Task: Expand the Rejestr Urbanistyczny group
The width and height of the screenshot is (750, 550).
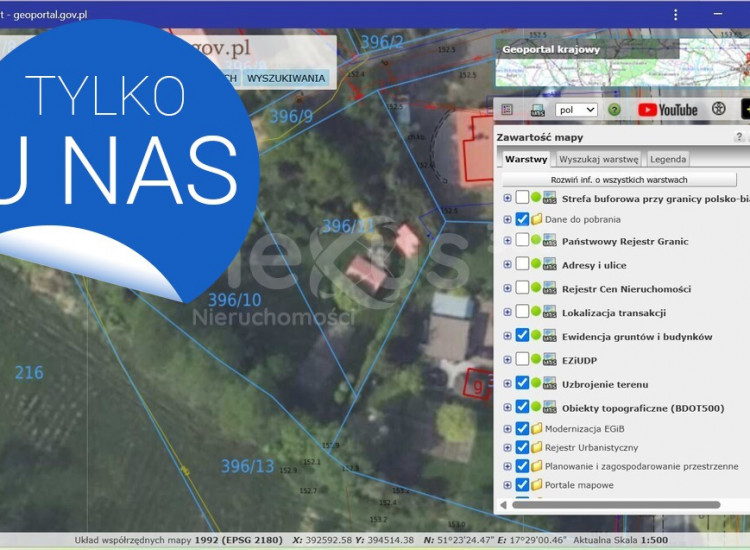Action: [x=507, y=448]
